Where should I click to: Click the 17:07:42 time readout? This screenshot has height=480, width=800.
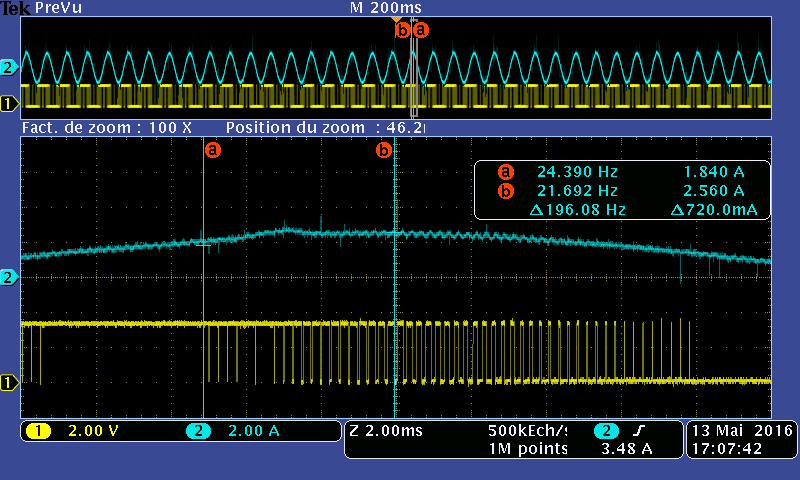727,449
